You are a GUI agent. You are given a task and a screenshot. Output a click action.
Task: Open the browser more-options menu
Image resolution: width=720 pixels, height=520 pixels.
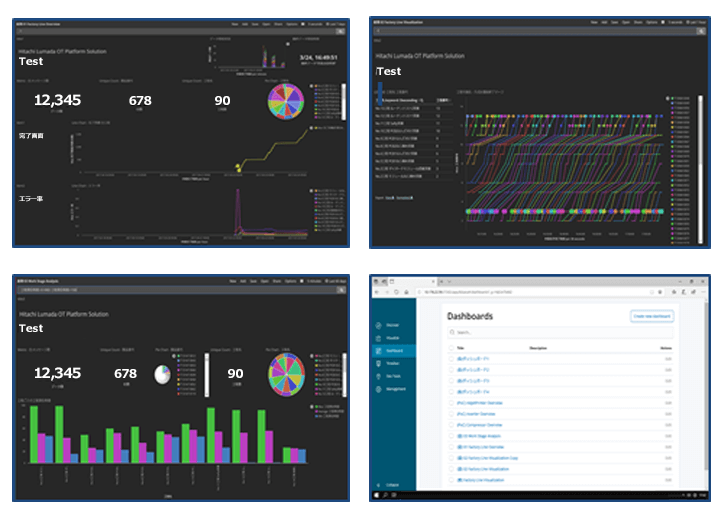(x=703, y=292)
